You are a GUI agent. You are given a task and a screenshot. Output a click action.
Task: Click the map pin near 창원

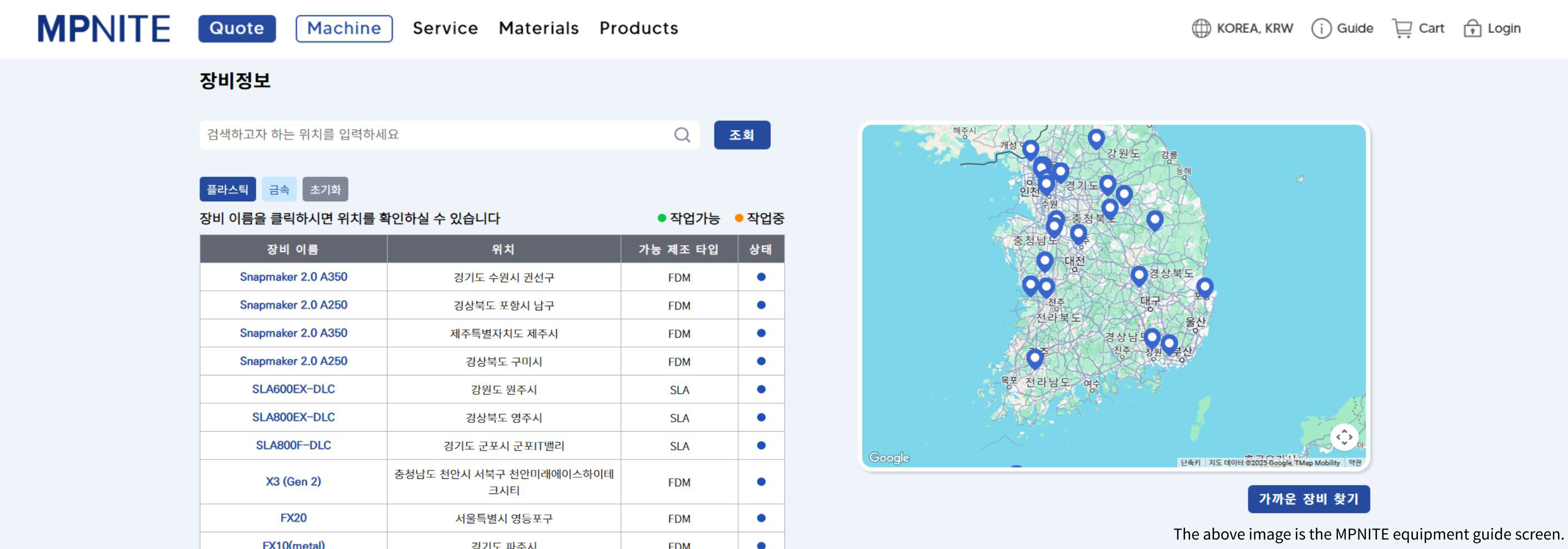pos(1152,338)
